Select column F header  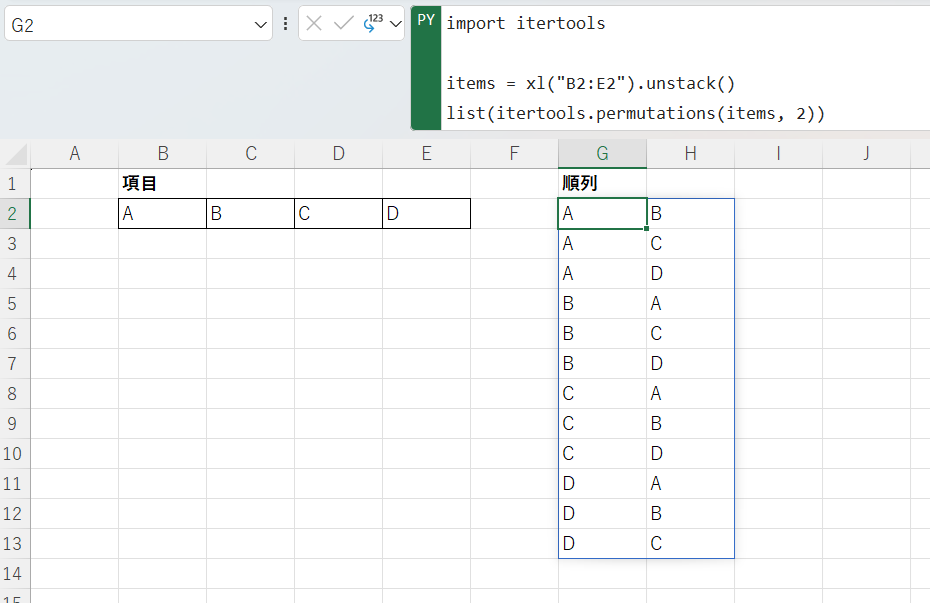pos(514,154)
